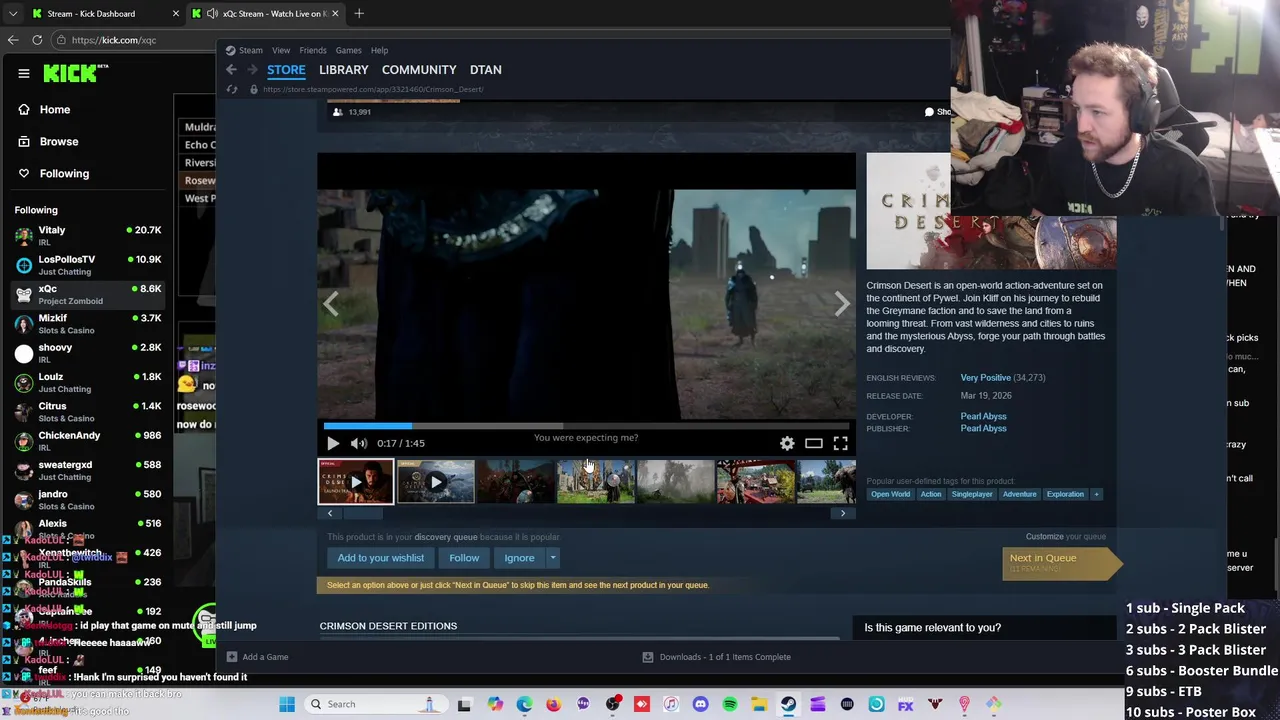Seek on the trailer progress bar

pyautogui.click(x=586, y=426)
